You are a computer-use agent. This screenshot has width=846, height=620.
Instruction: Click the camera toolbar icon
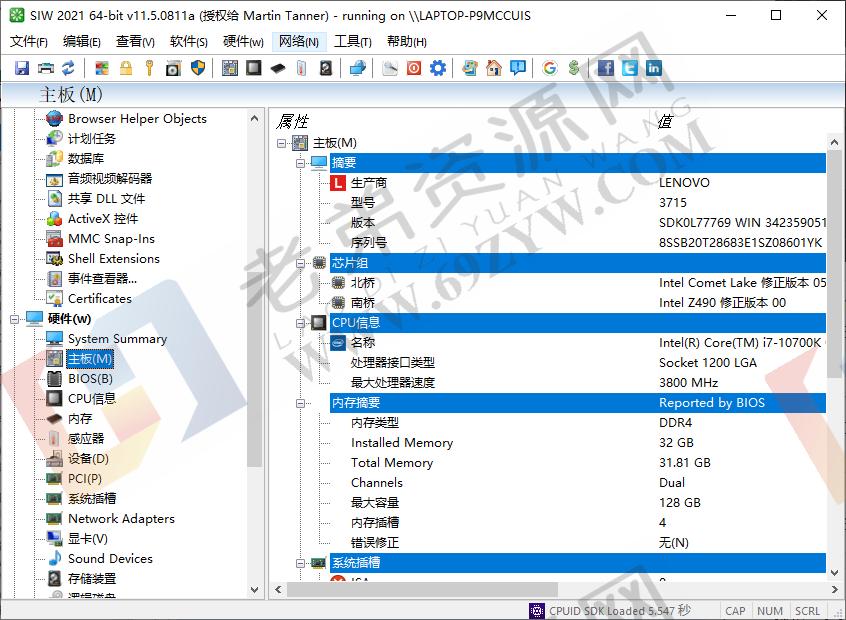[x=173, y=68]
